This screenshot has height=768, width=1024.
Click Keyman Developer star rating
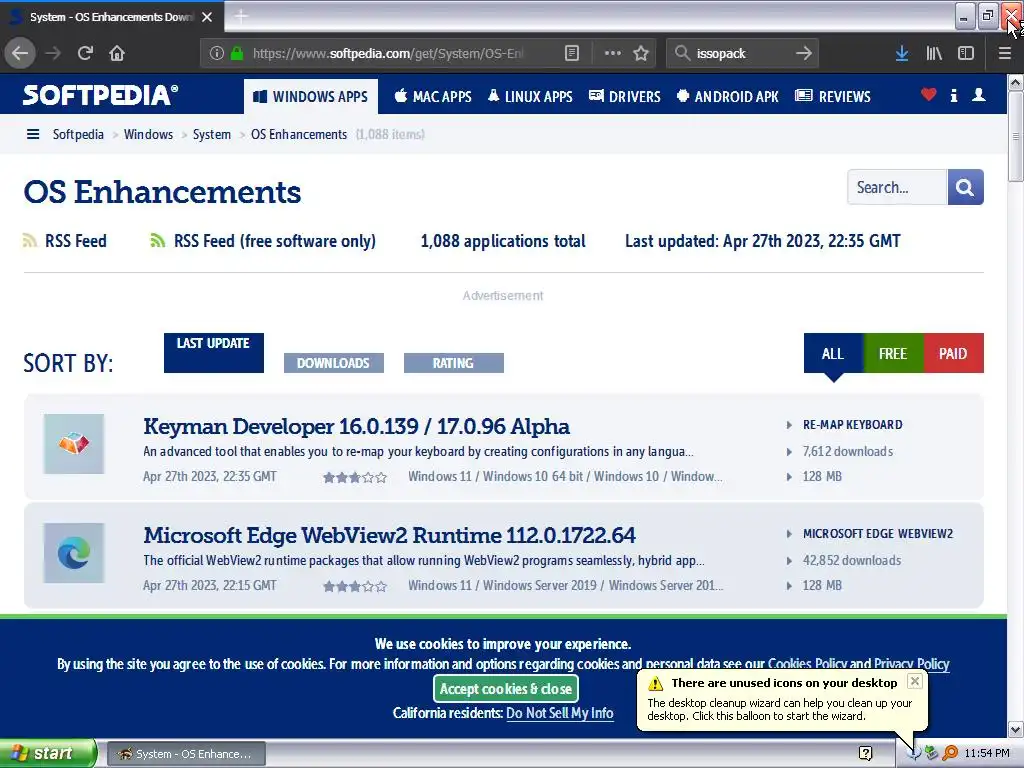tap(355, 477)
